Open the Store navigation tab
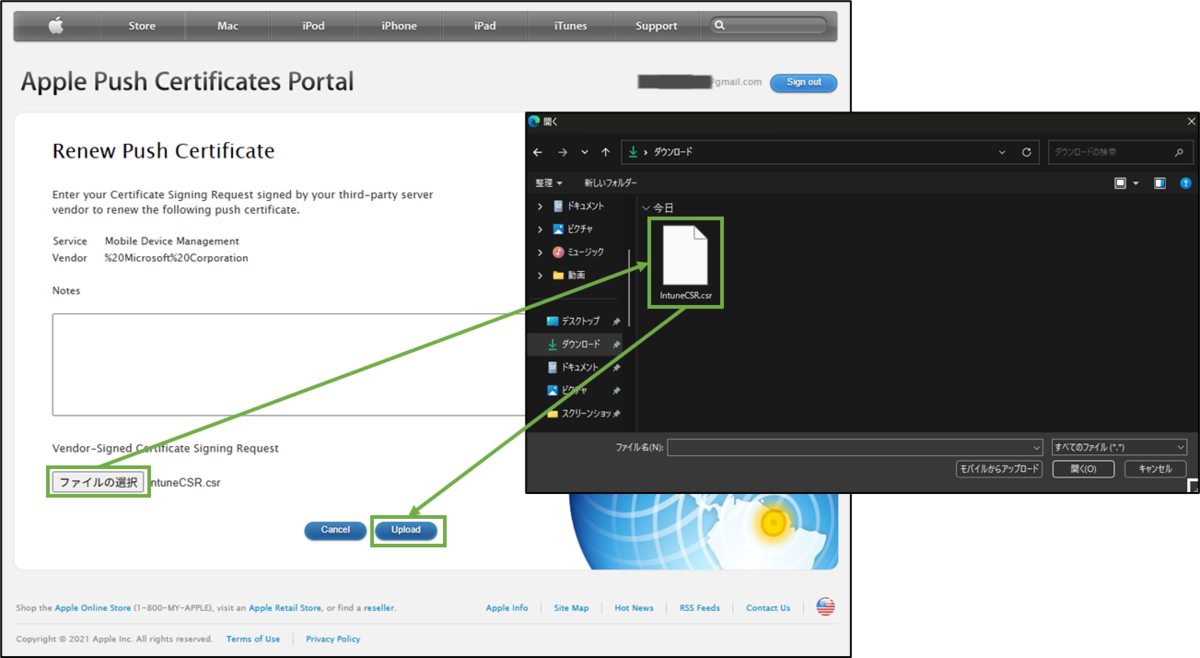 [x=142, y=26]
